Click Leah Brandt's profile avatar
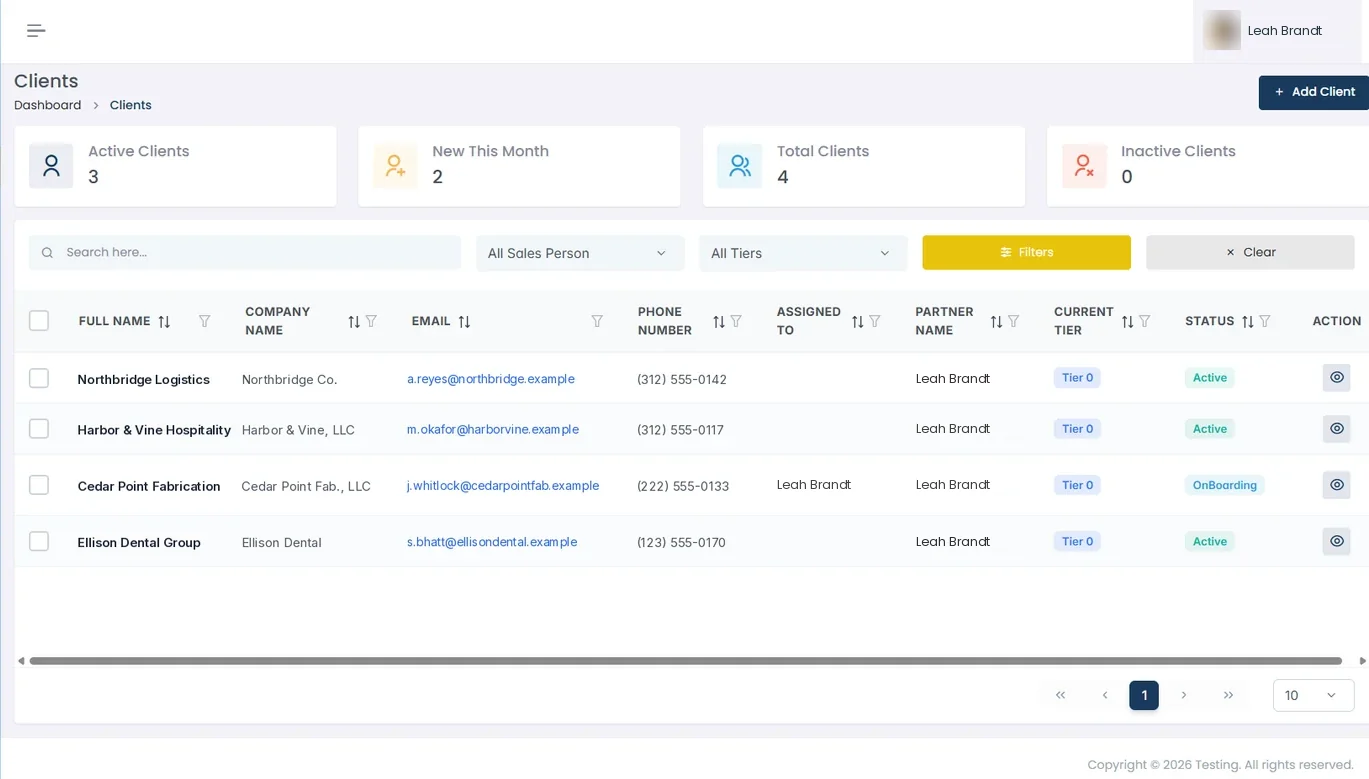The height and width of the screenshot is (779, 1369). pyautogui.click(x=1222, y=31)
